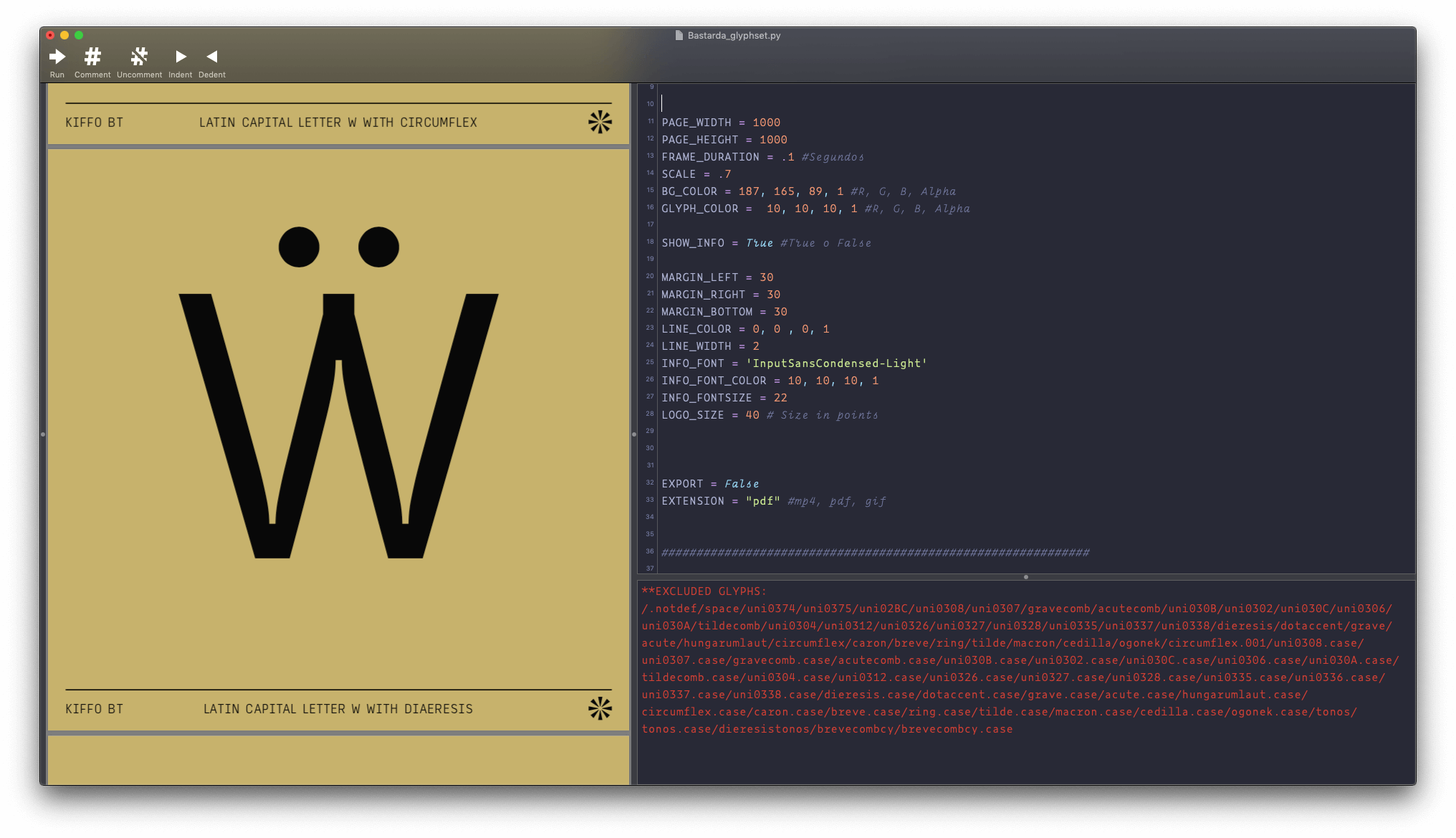The height and width of the screenshot is (838, 1456).
Task: Click the LINE_WIDTH value 2
Action: click(756, 346)
